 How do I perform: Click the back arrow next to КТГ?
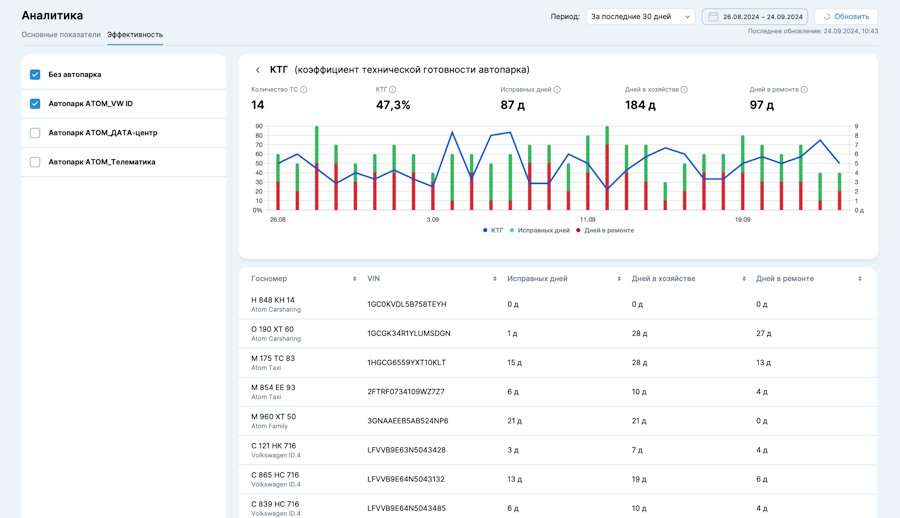click(x=258, y=70)
